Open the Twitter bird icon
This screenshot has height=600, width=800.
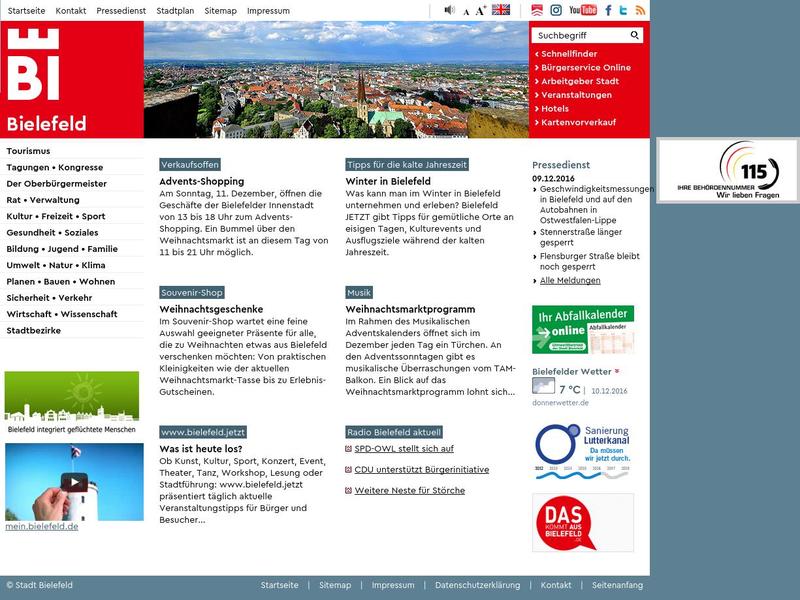[x=623, y=10]
